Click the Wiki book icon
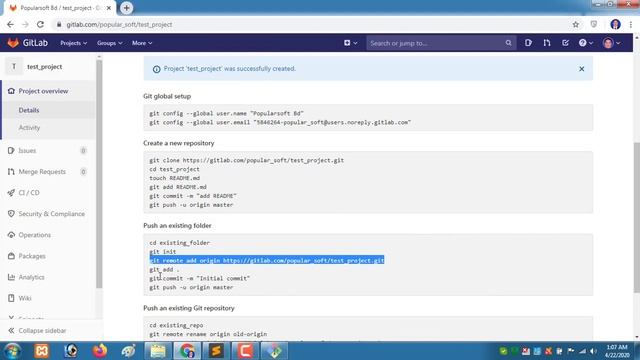This screenshot has width=640, height=360. point(11,298)
